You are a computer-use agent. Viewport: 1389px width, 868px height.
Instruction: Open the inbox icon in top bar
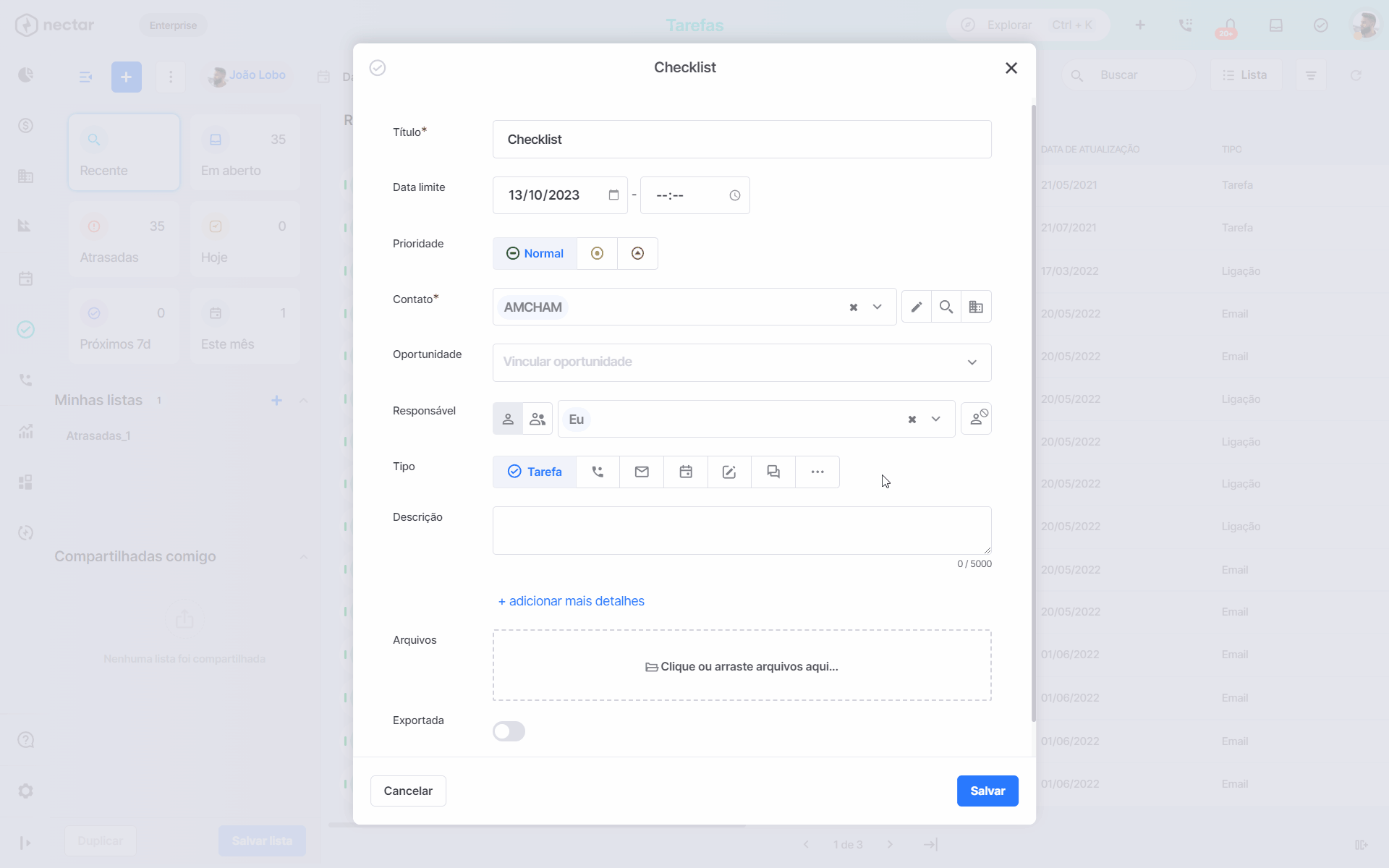[x=1276, y=25]
